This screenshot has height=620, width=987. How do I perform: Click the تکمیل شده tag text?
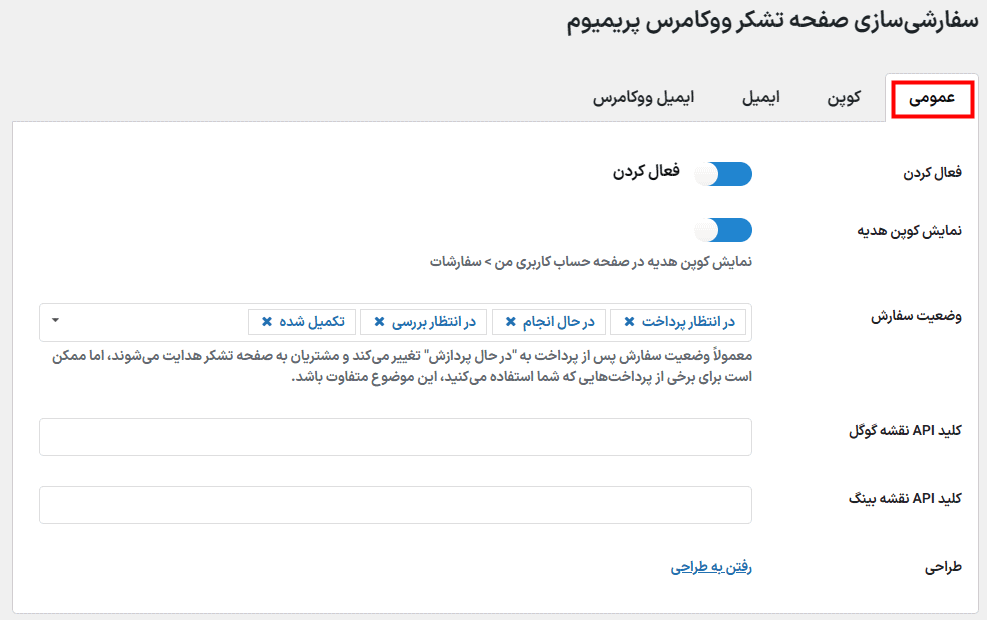(312, 322)
